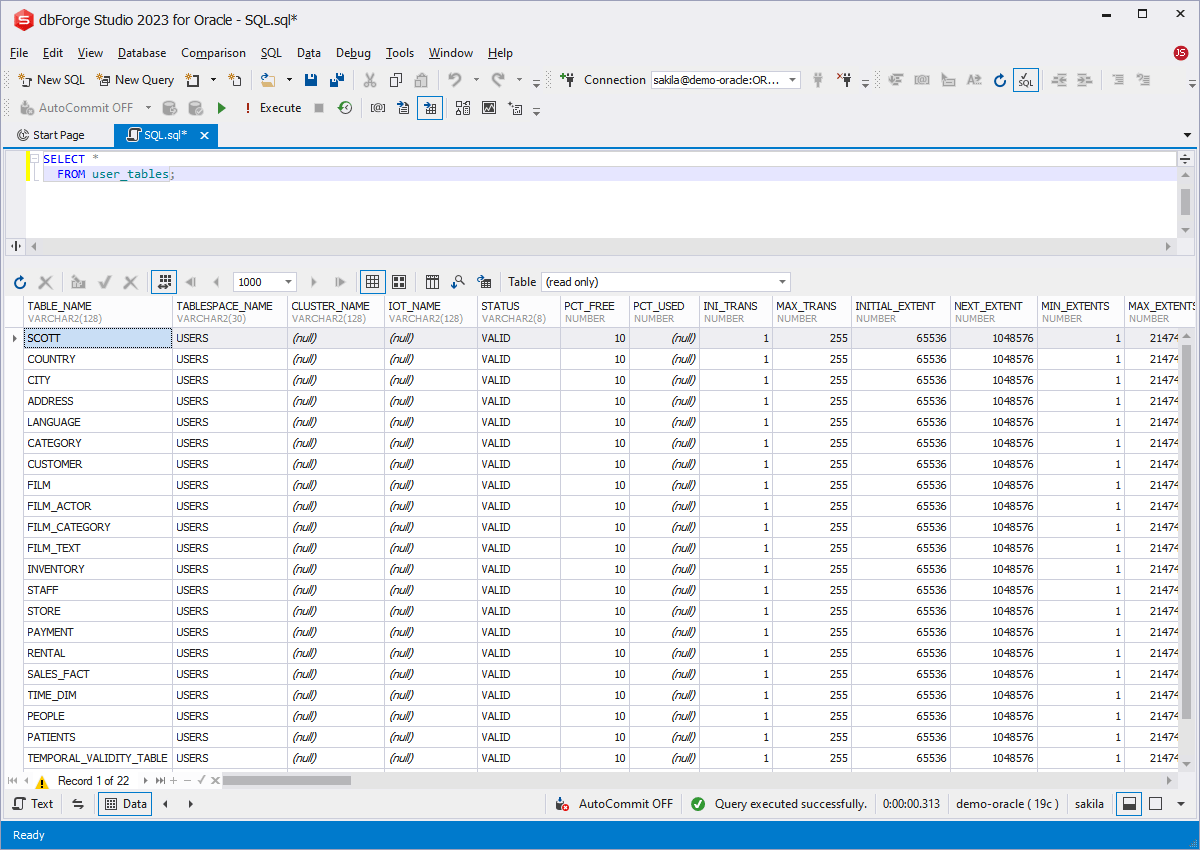The width and height of the screenshot is (1200, 850).
Task: Select the TEMPORAL_VALIDITY_TABLE cell
Action: 98,758
